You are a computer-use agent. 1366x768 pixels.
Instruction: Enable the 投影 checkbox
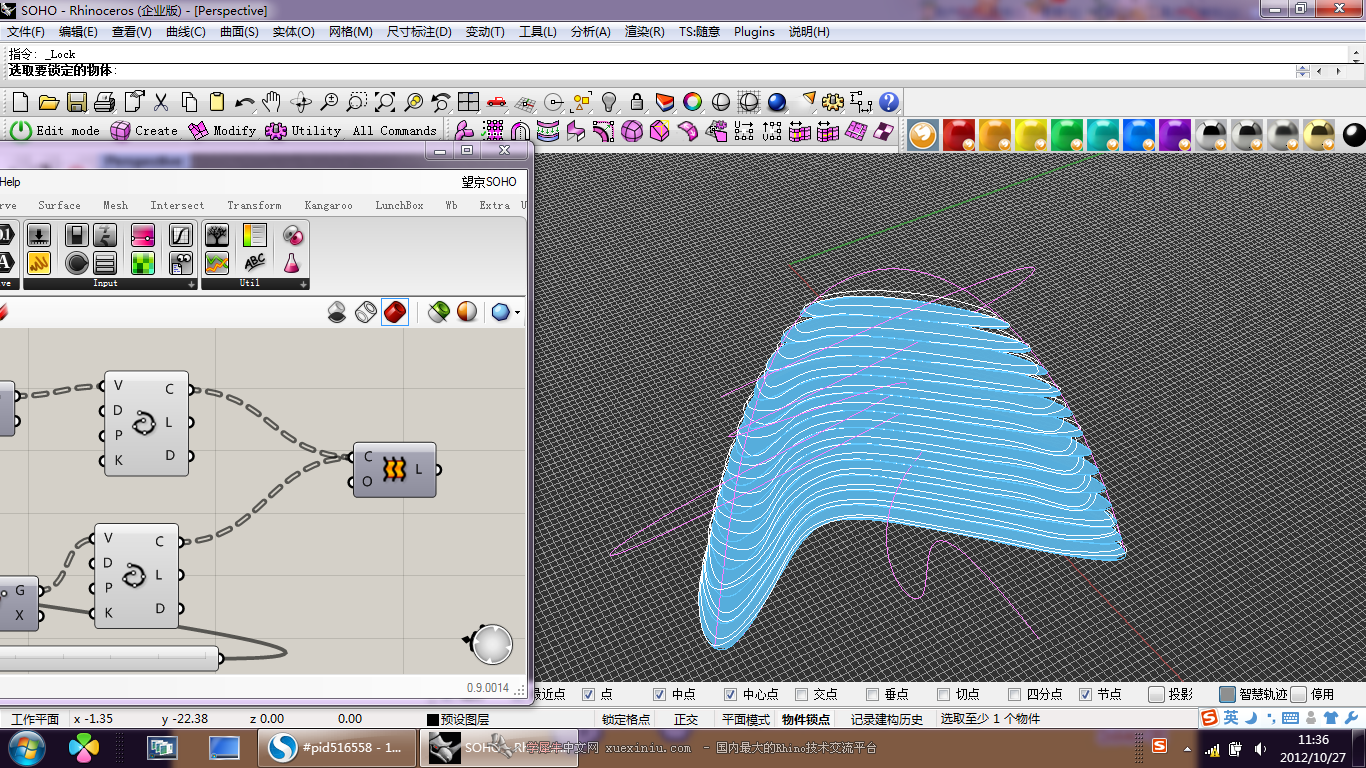coord(1157,694)
